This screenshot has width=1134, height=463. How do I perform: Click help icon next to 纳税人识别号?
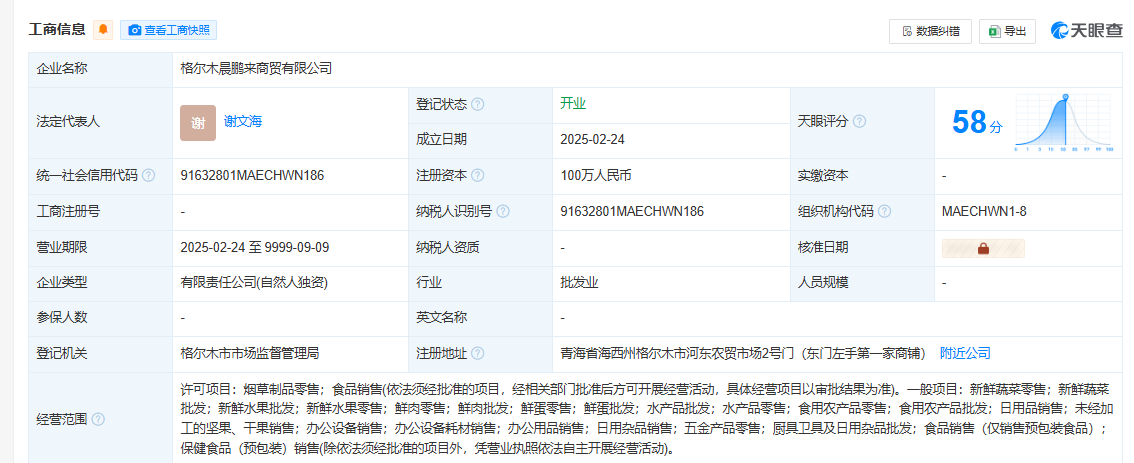coord(503,212)
